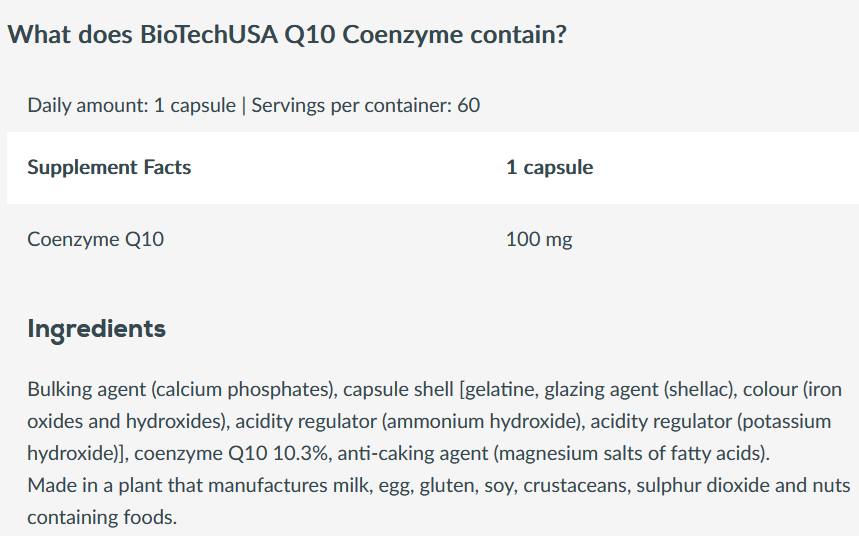Click the "100 mg" table value
The width and height of the screenshot is (859, 536).
coord(539,239)
